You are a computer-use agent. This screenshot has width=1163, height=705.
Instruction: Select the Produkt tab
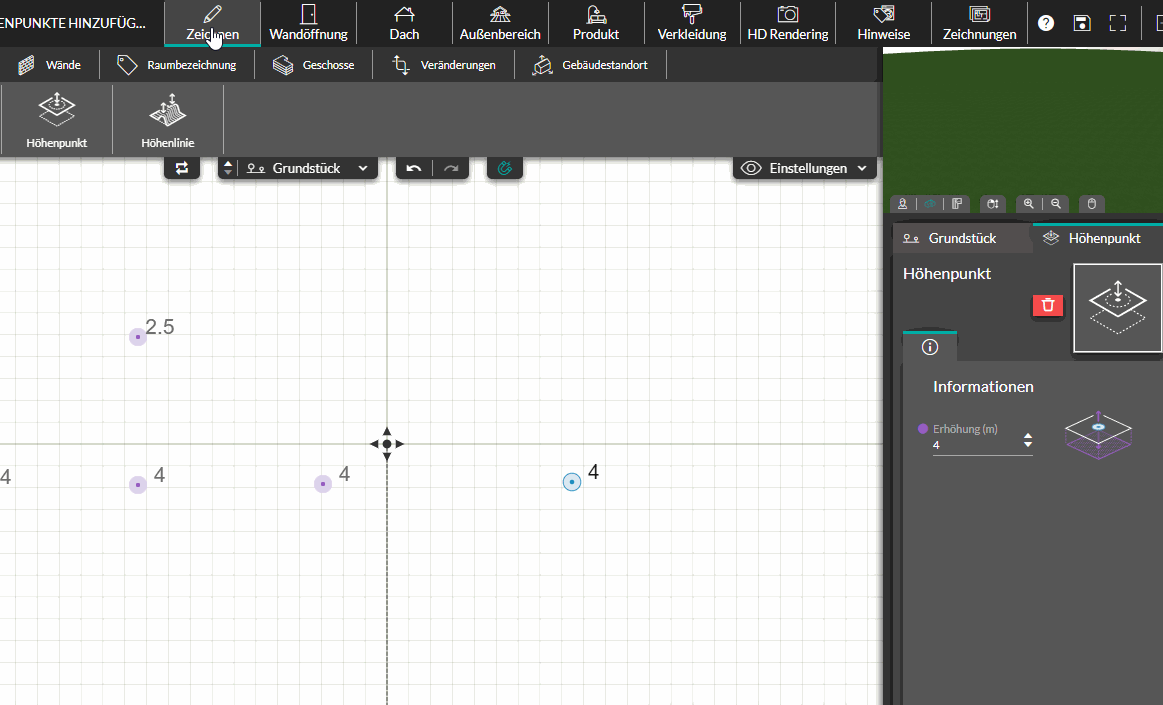[596, 23]
